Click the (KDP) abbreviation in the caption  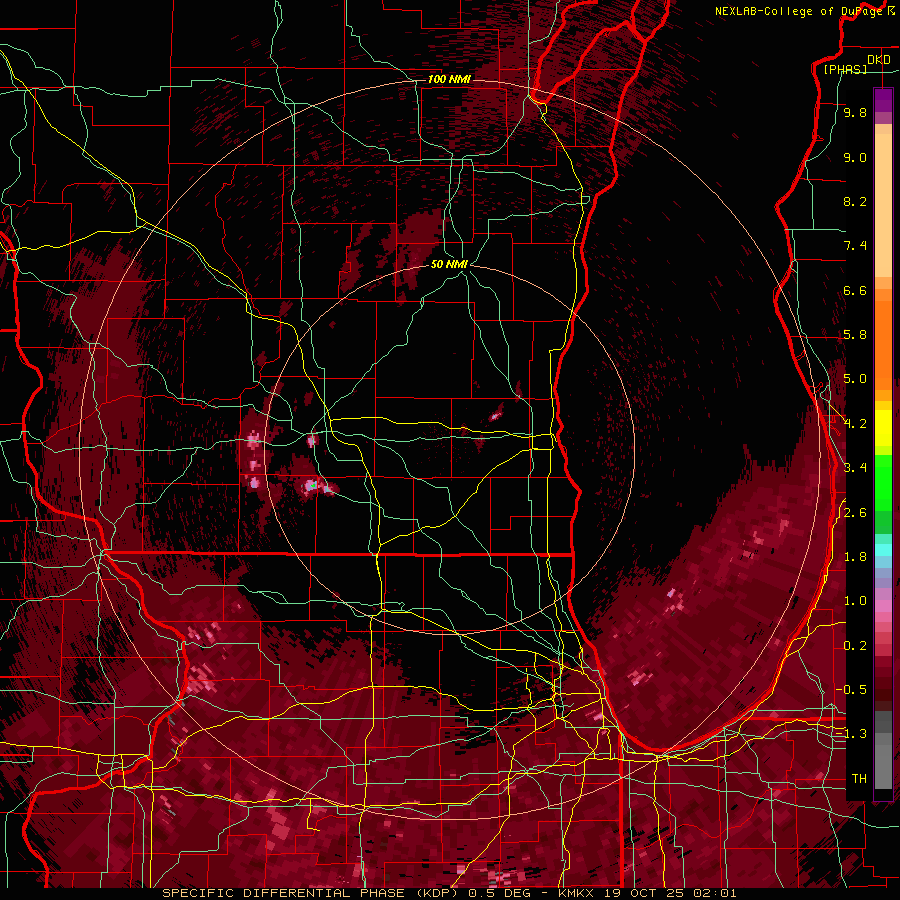tap(436, 893)
